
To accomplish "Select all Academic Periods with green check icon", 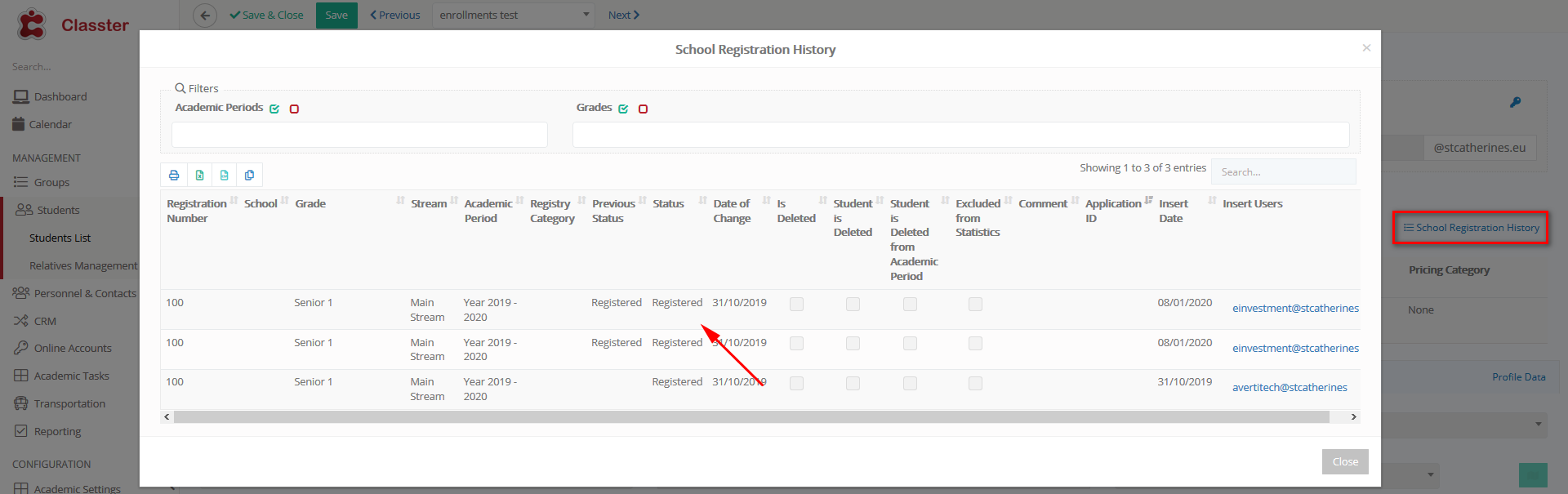I will pos(274,109).
